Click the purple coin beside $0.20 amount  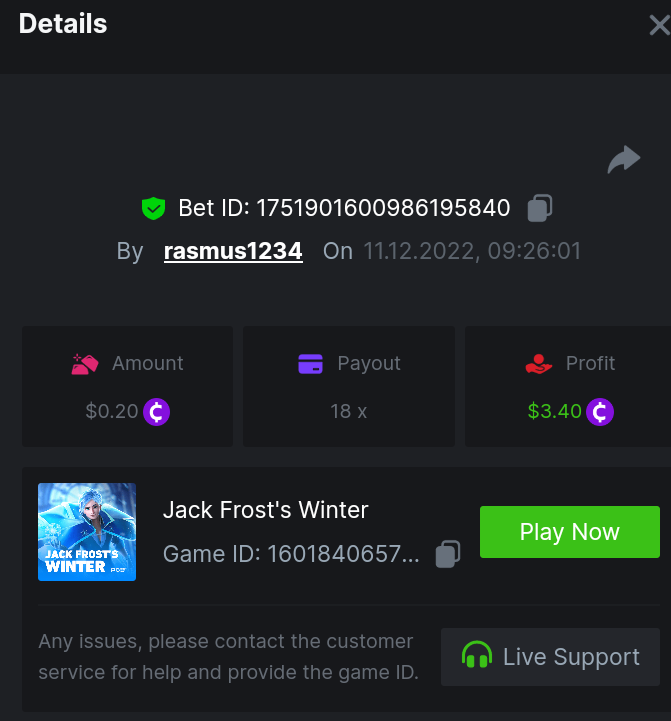pyautogui.click(x=156, y=412)
